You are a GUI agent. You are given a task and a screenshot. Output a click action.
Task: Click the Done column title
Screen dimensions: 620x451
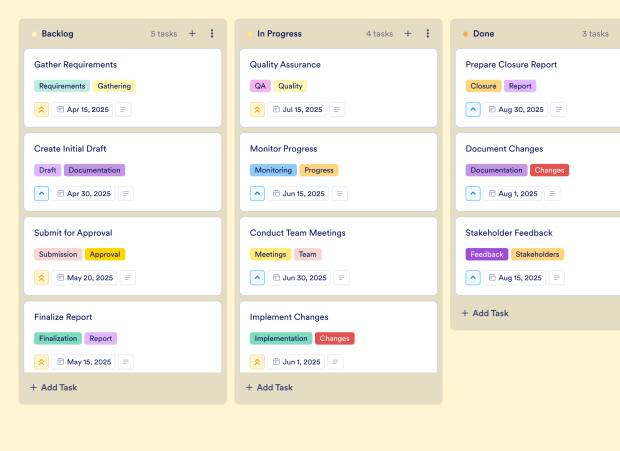483,33
